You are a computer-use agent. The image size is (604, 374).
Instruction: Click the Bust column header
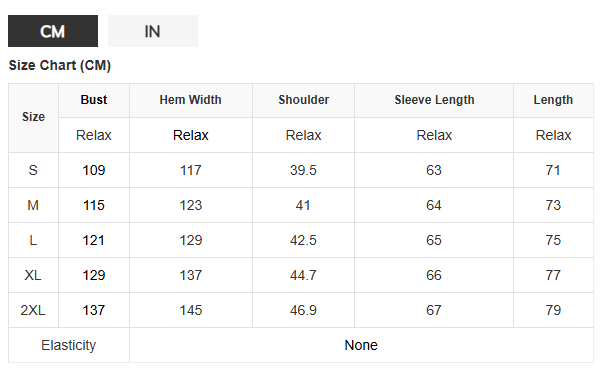[x=94, y=100]
